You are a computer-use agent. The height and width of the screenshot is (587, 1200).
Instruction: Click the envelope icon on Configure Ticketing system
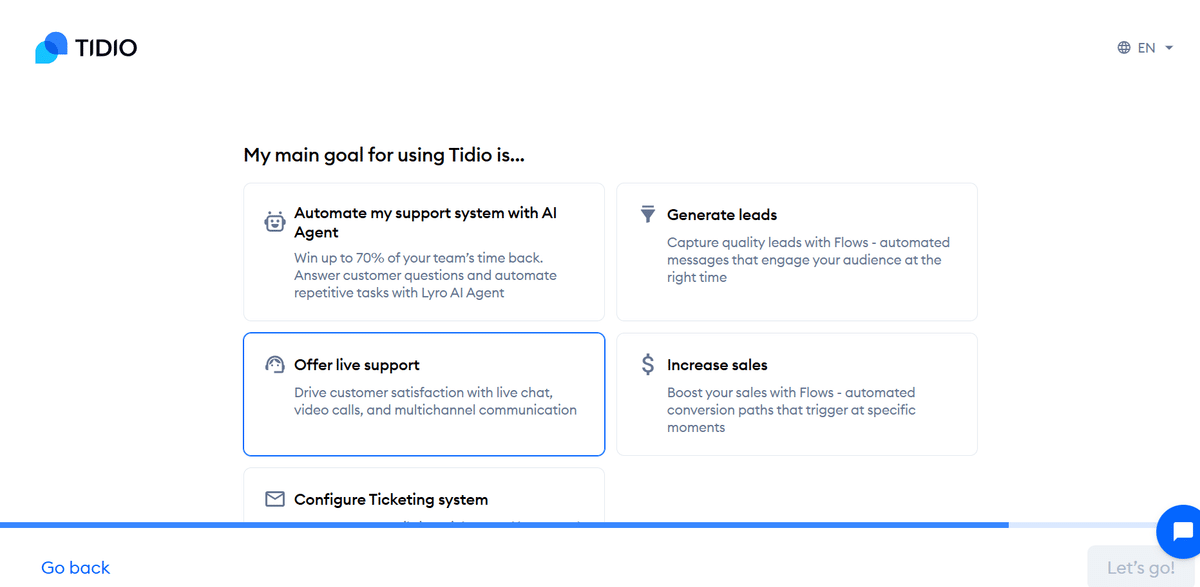pyautogui.click(x=275, y=498)
